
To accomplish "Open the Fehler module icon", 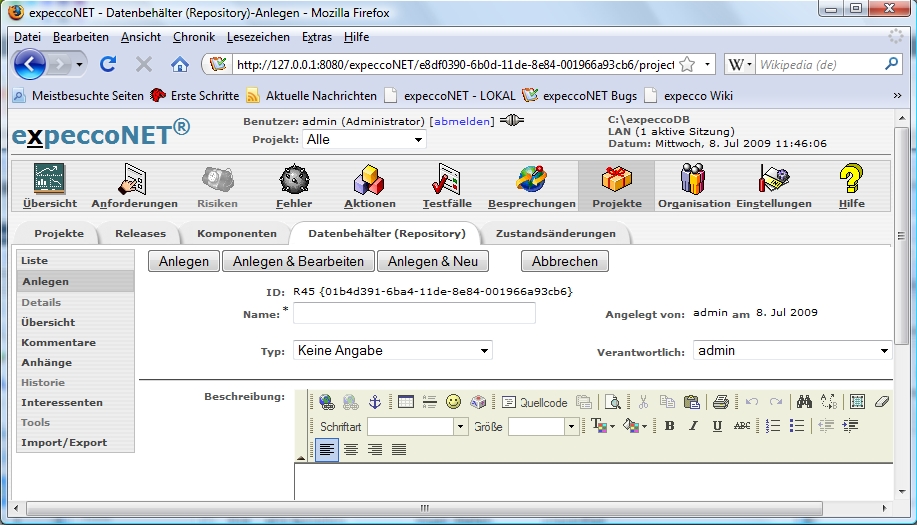I will [x=294, y=187].
